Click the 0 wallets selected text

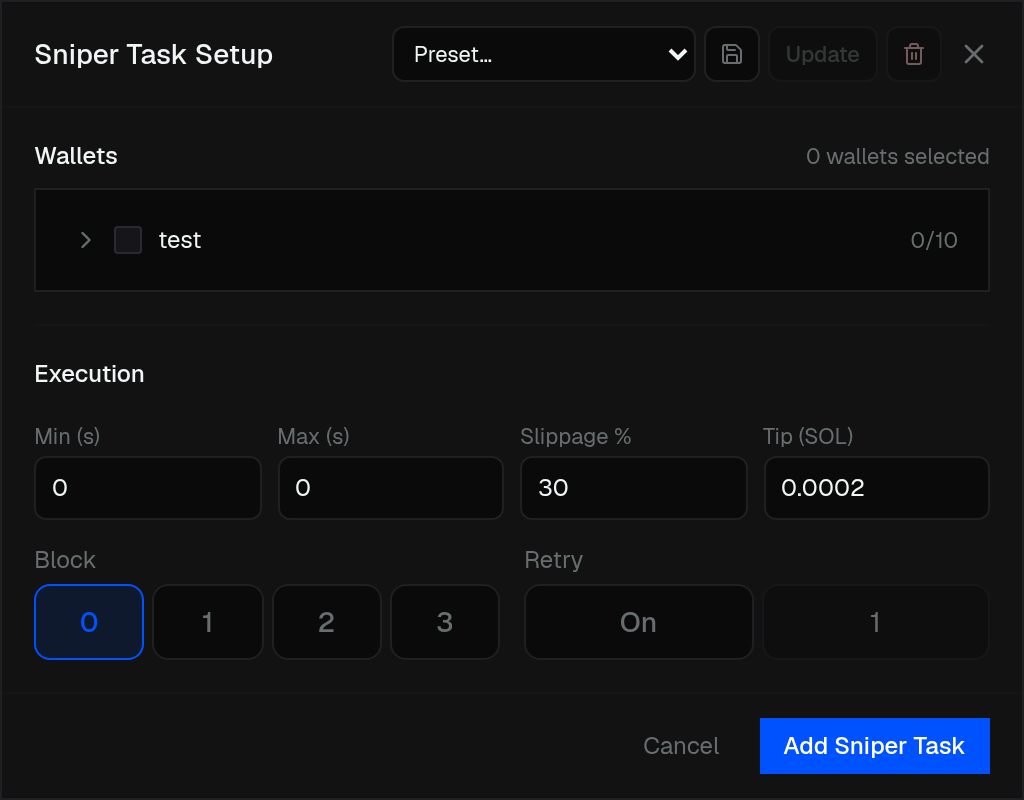(x=897, y=157)
